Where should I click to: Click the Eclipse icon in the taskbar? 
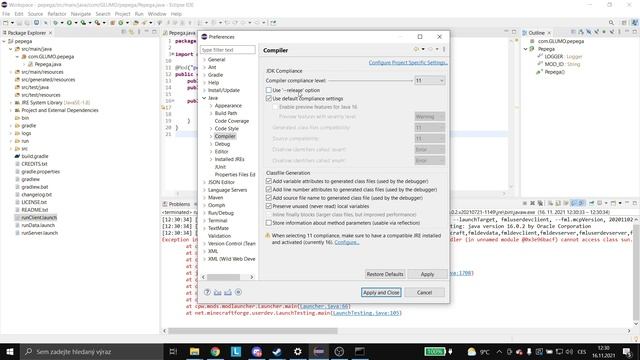point(319,351)
